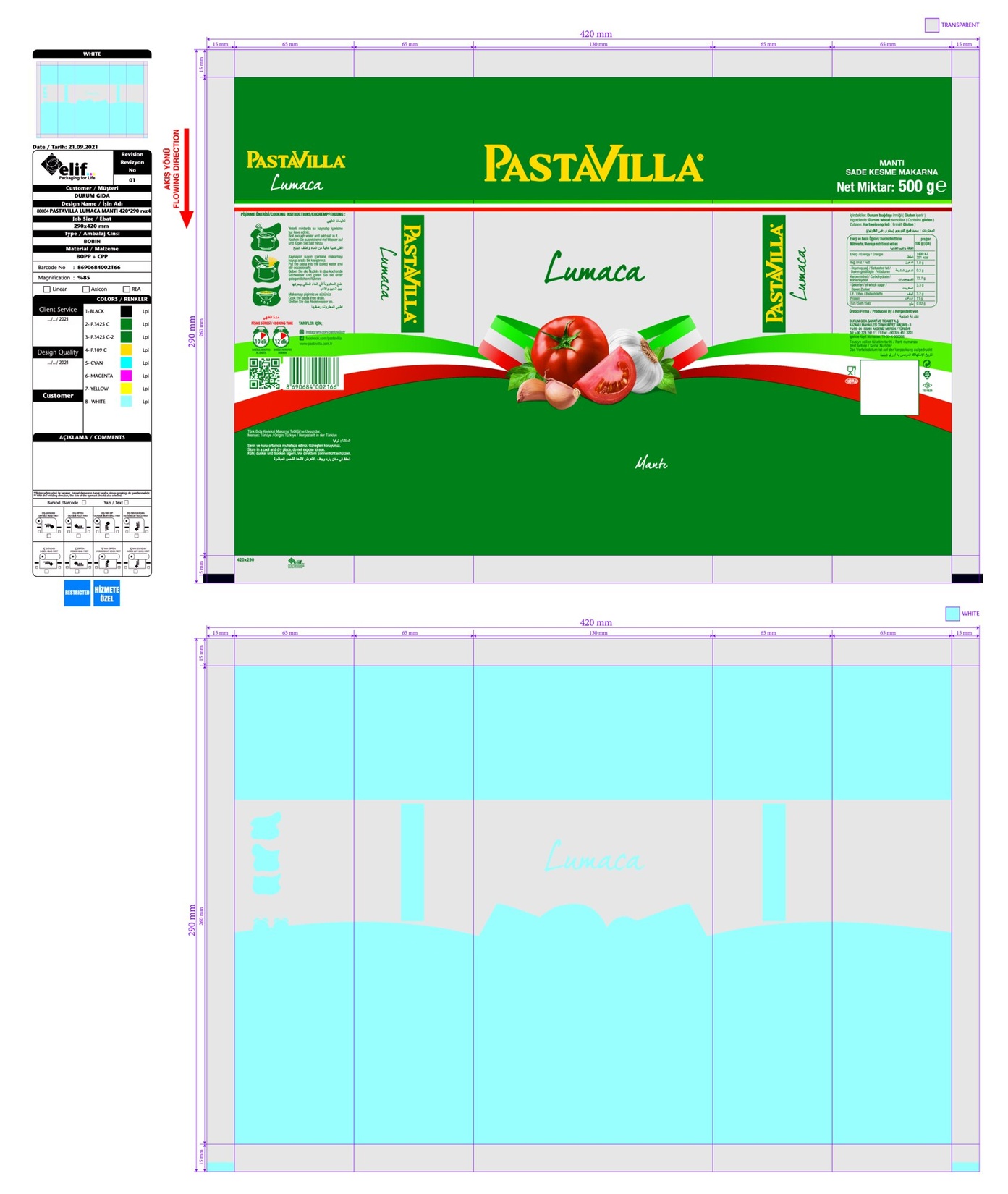Click the blue HİZMETE ÖZEL badge

(x=106, y=593)
